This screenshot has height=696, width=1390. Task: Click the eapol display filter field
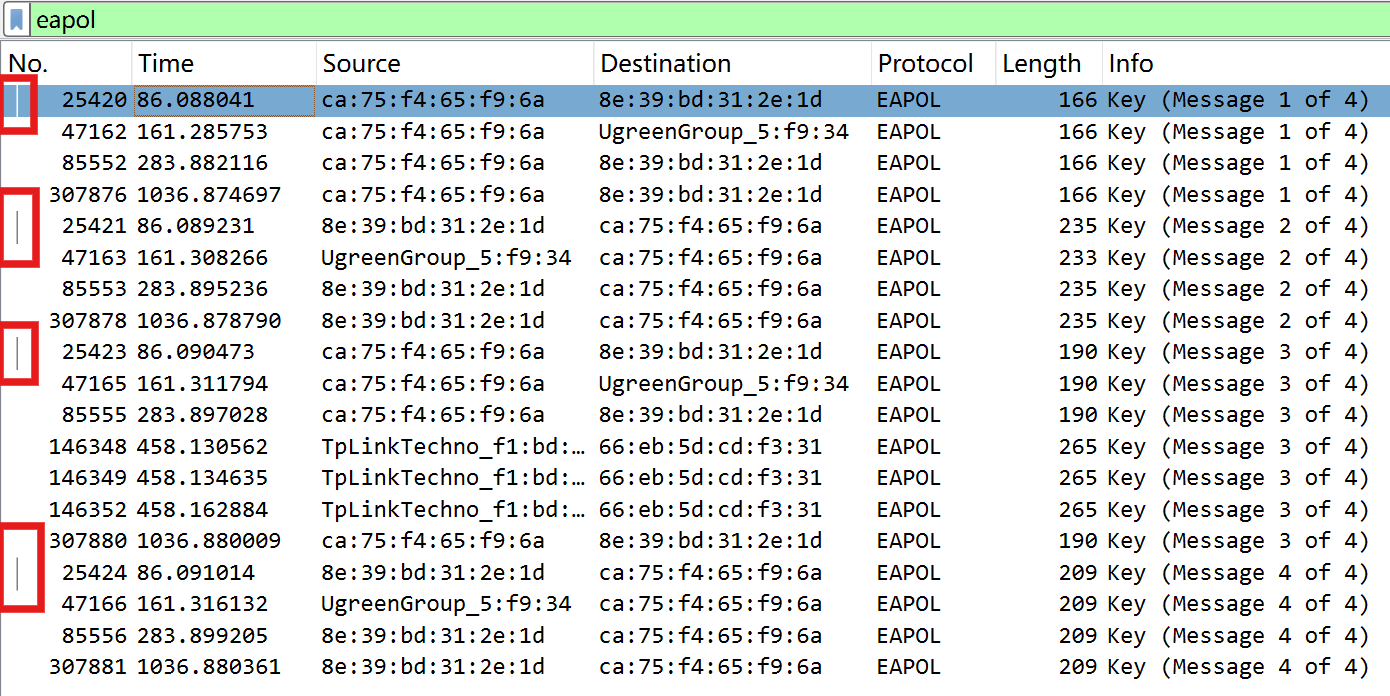coord(700,20)
